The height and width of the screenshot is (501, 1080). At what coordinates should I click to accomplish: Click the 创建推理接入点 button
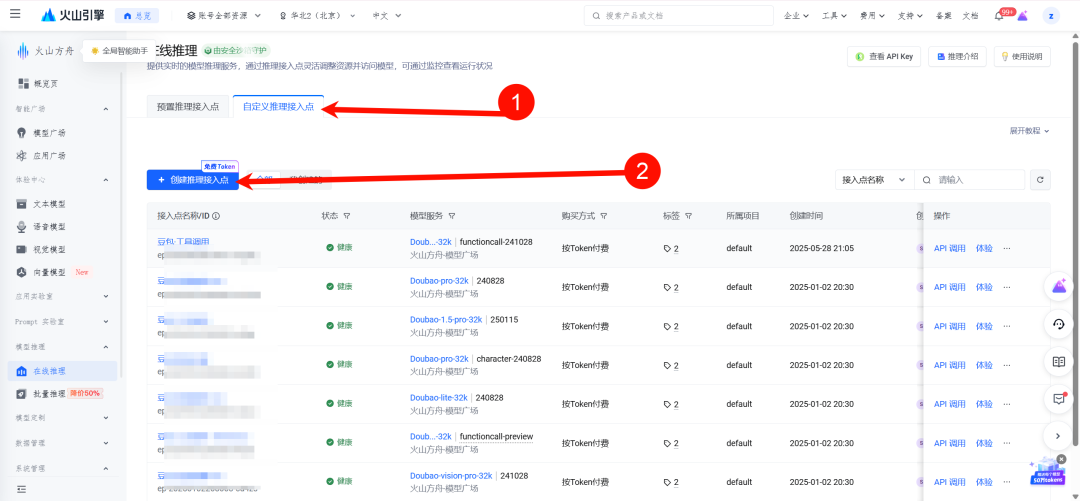(x=193, y=180)
